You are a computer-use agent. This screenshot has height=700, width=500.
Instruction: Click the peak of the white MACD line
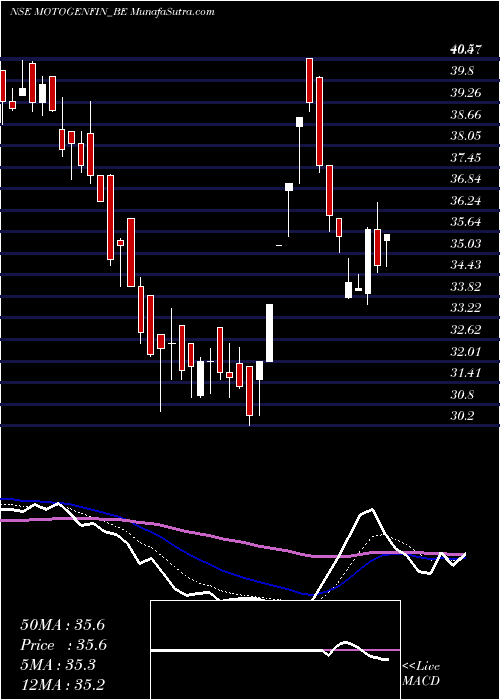coord(371,509)
